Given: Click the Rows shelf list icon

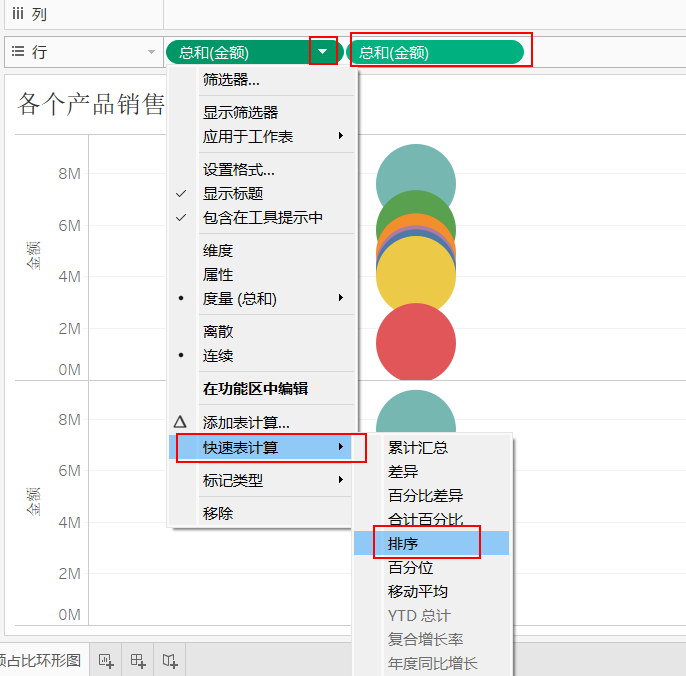Looking at the screenshot, I should (x=18, y=52).
